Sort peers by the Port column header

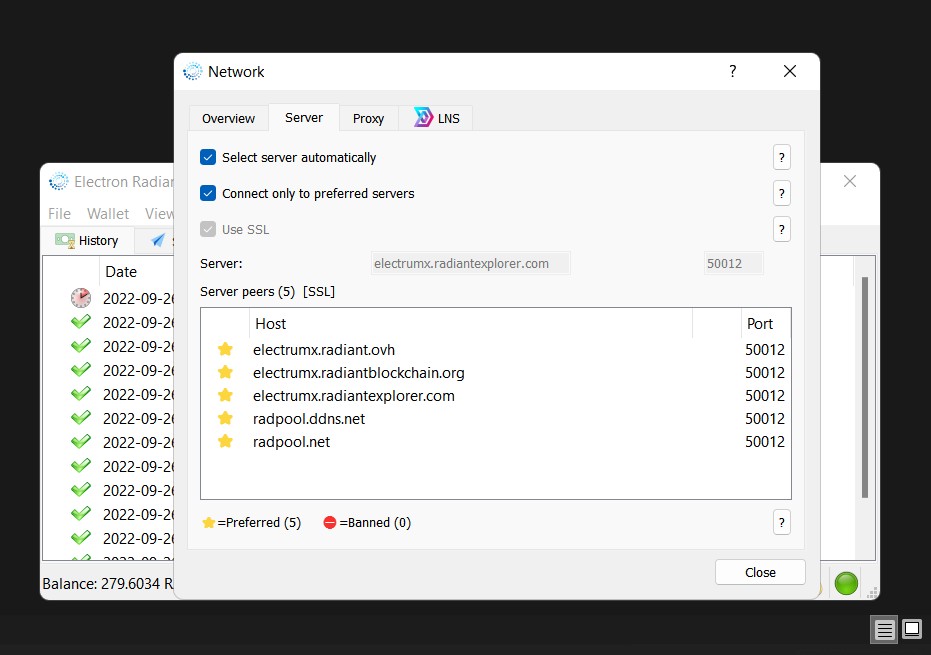(x=765, y=324)
